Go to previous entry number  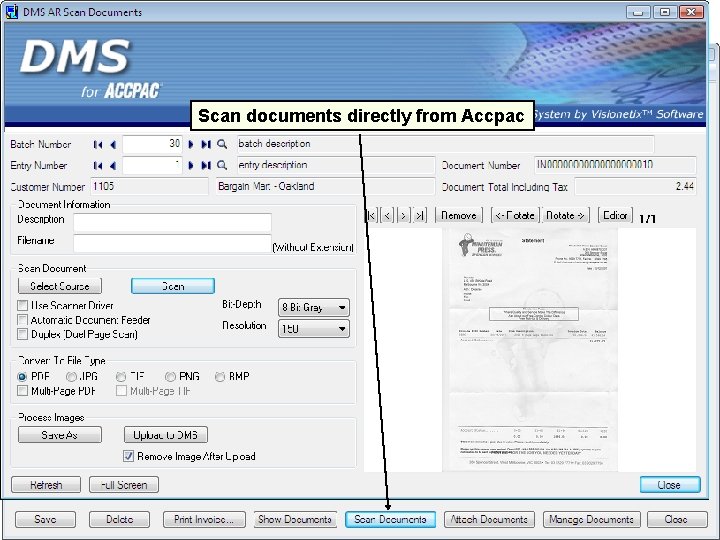112,165
